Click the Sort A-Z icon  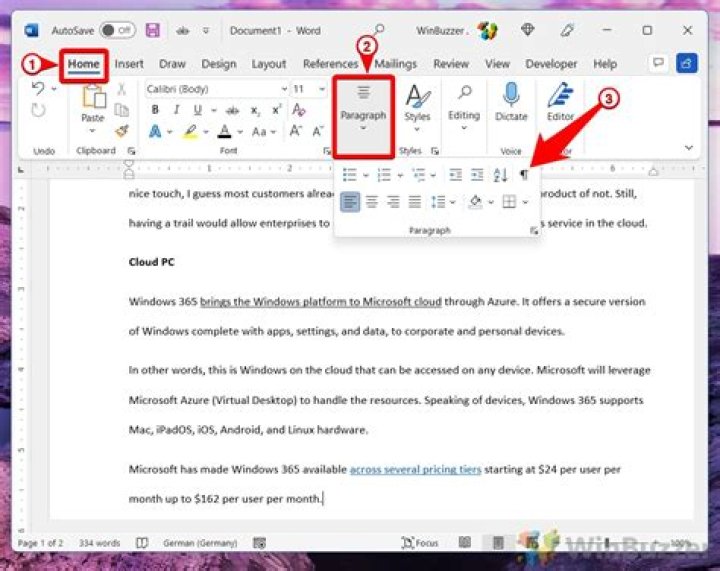point(500,174)
